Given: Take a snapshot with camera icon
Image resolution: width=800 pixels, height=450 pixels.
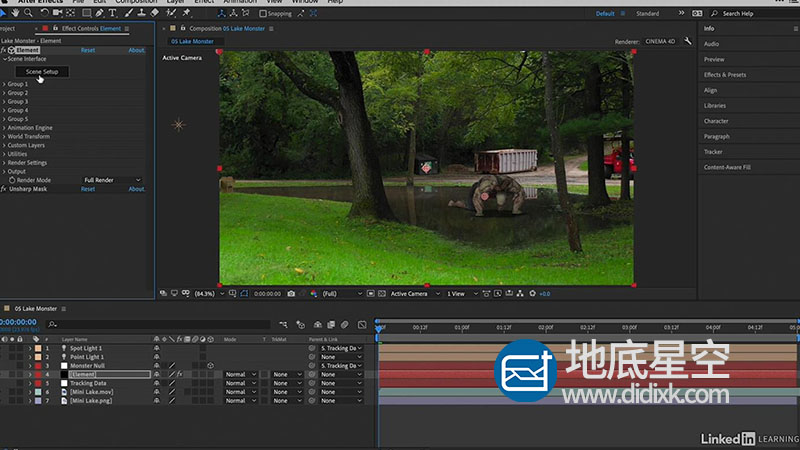Looking at the screenshot, I should pos(291,294).
